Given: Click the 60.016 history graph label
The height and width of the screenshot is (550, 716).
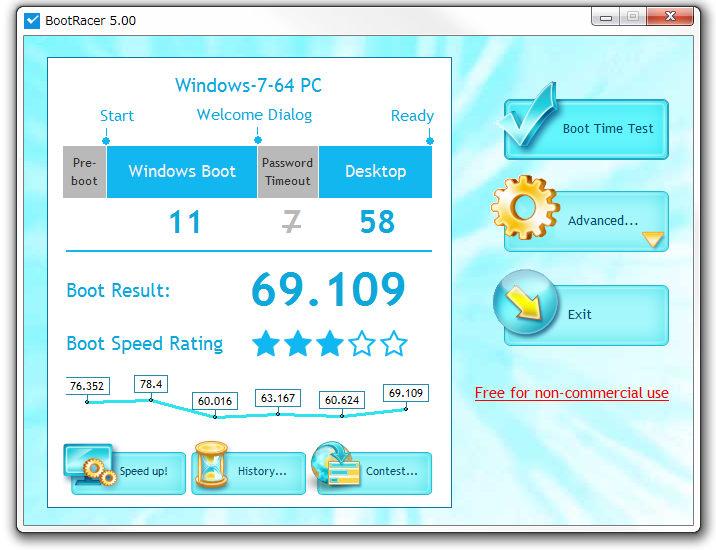Looking at the screenshot, I should (x=215, y=401).
